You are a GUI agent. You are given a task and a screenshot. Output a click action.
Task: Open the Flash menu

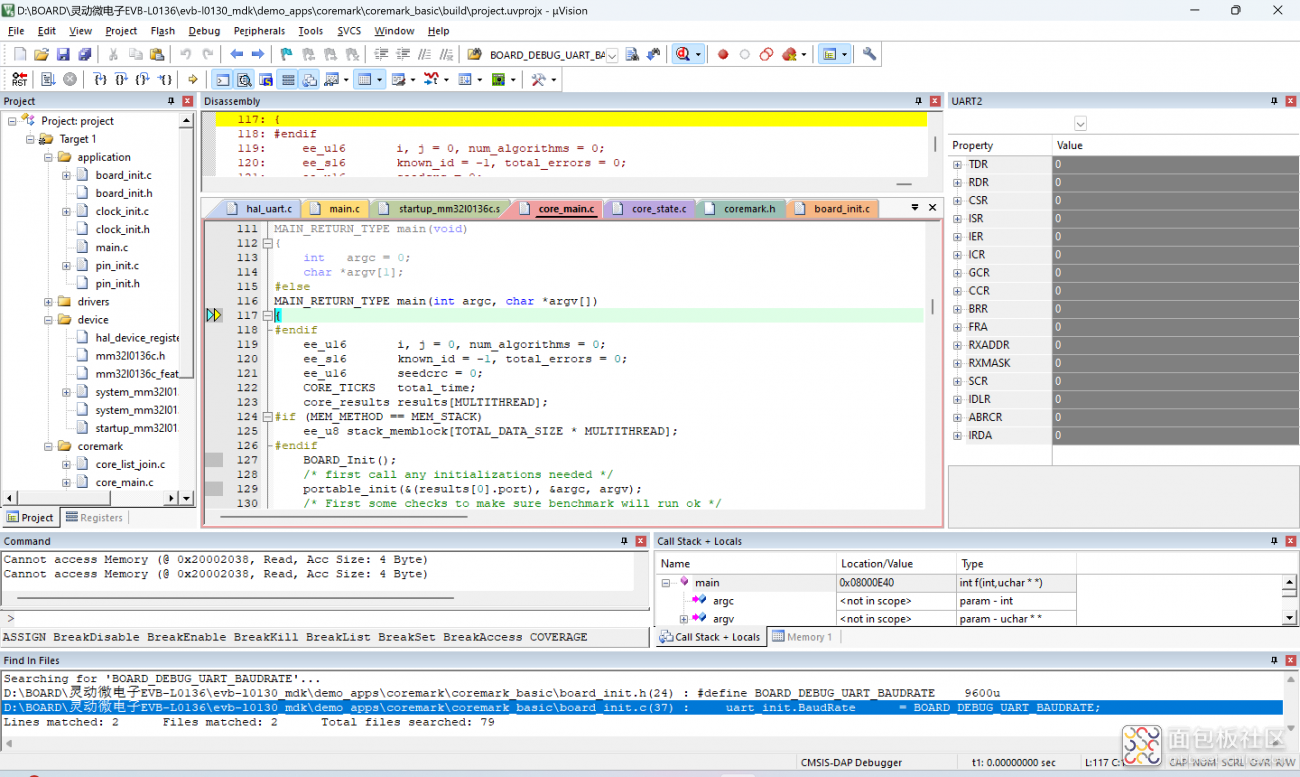click(163, 31)
